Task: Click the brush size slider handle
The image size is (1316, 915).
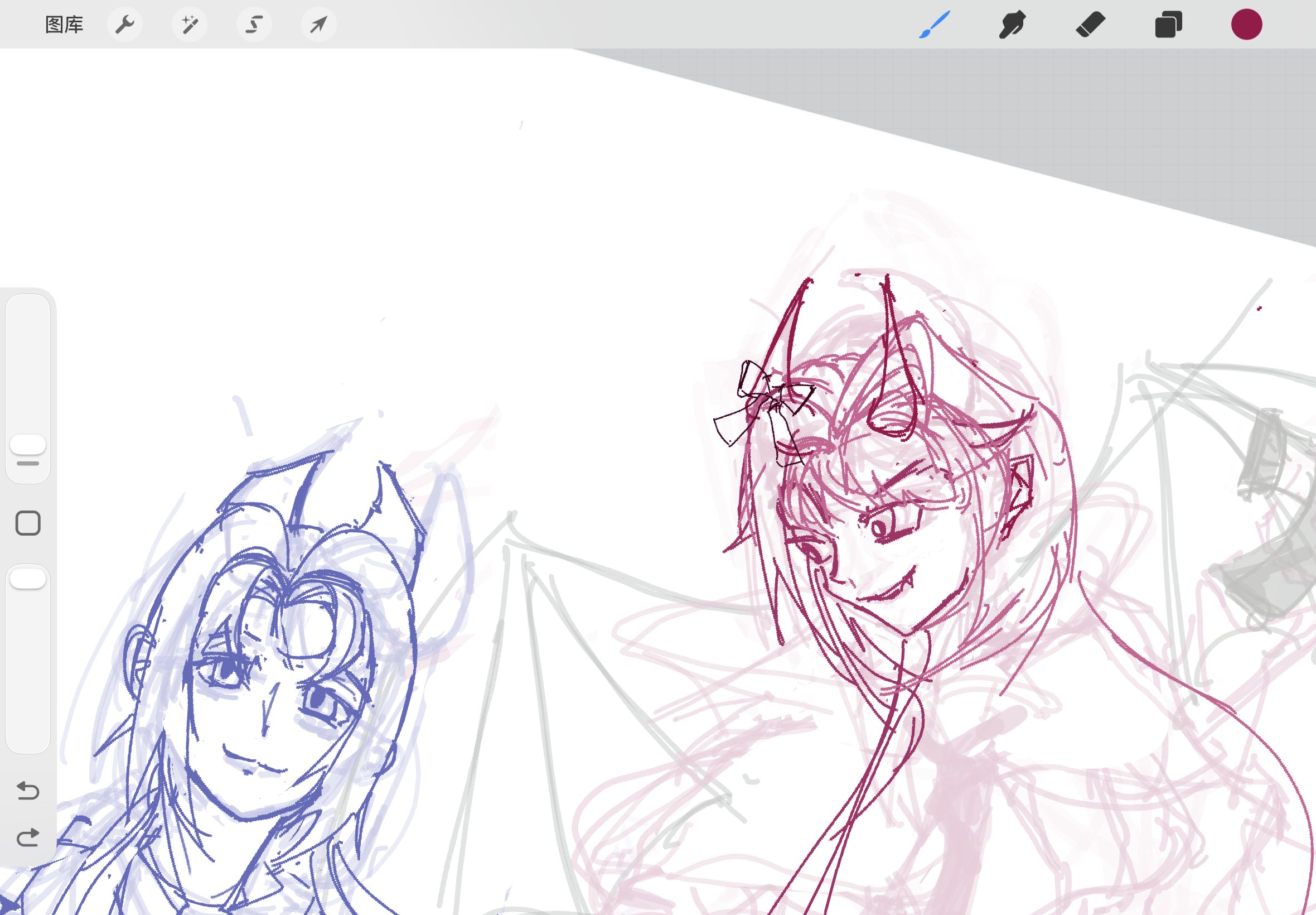Action: click(x=27, y=444)
